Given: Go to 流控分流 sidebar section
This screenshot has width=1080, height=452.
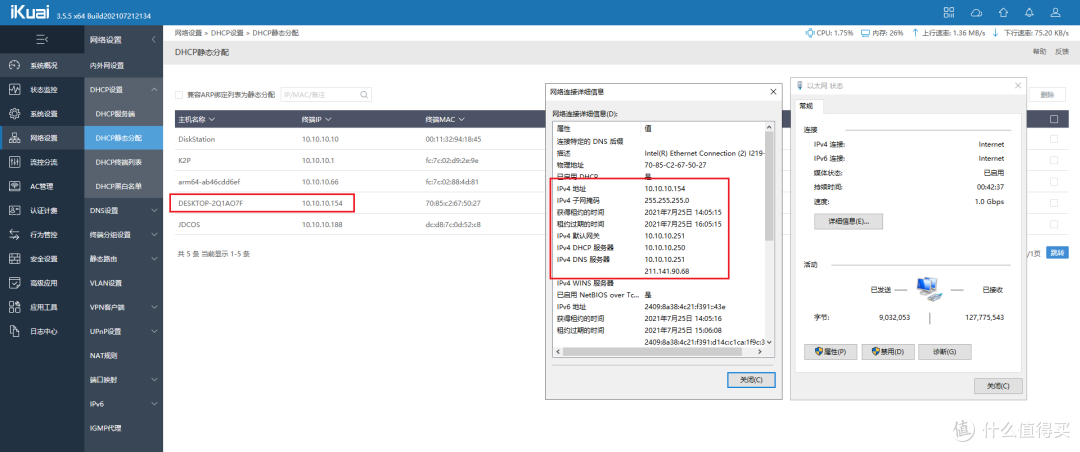Looking at the screenshot, I should click(42, 162).
